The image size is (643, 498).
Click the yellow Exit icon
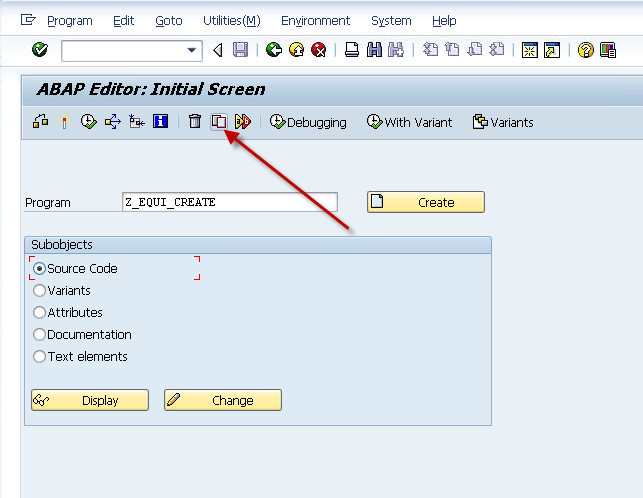tap(296, 50)
